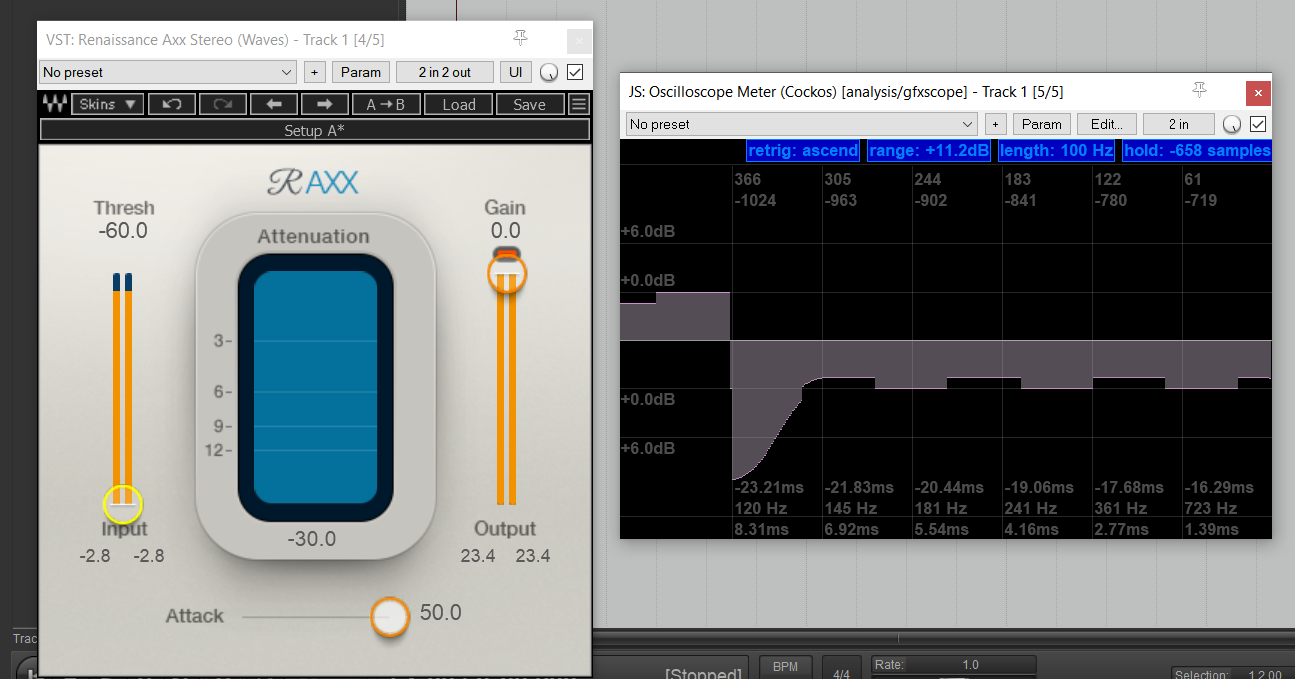The image size is (1295, 679).
Task: Toggle bypass checkbox for Renaissance Axx
Action: click(x=575, y=72)
